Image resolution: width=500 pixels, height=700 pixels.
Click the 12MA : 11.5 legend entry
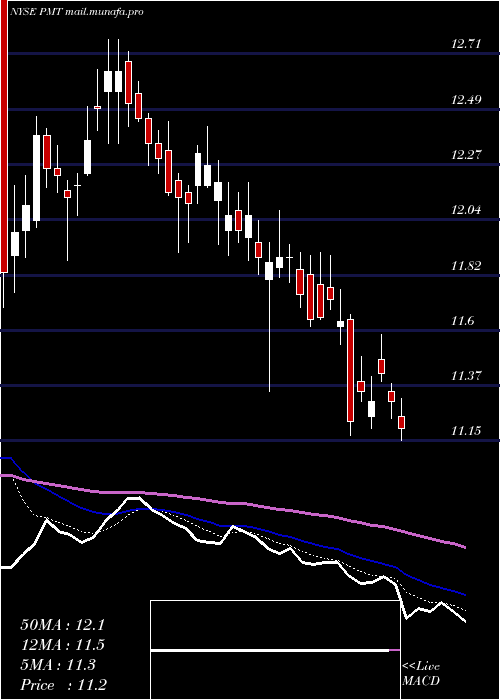tap(62, 645)
